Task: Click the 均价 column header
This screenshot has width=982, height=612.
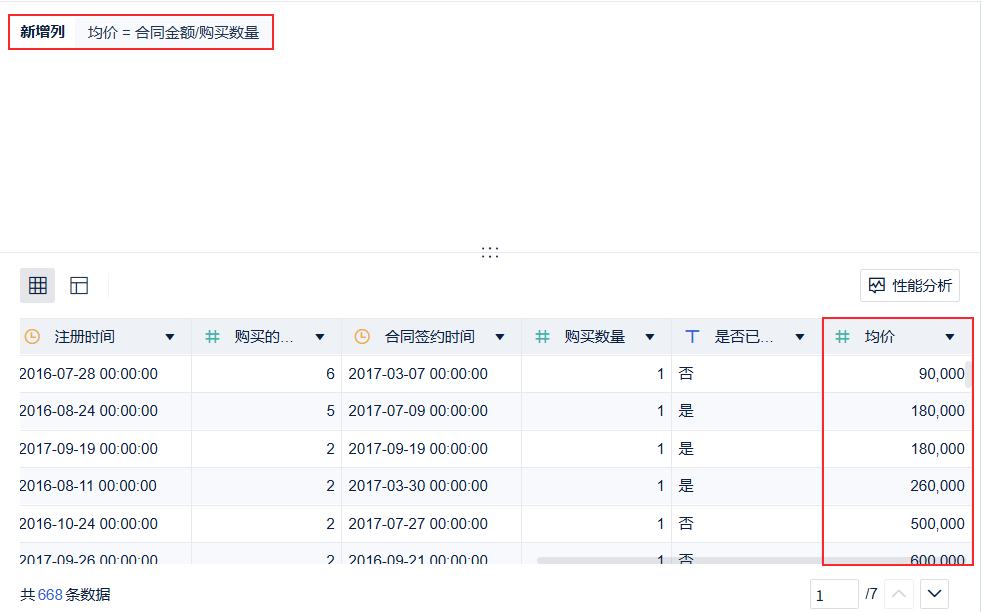Action: pyautogui.click(x=897, y=337)
